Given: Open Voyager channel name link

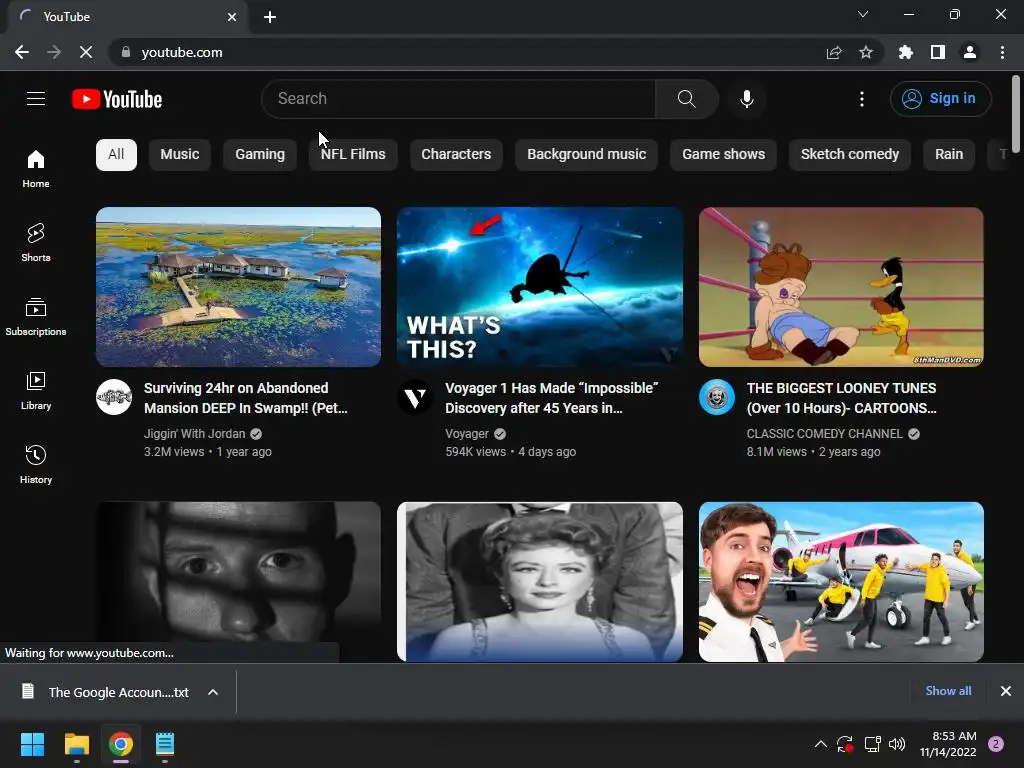Looking at the screenshot, I should pos(467,434).
